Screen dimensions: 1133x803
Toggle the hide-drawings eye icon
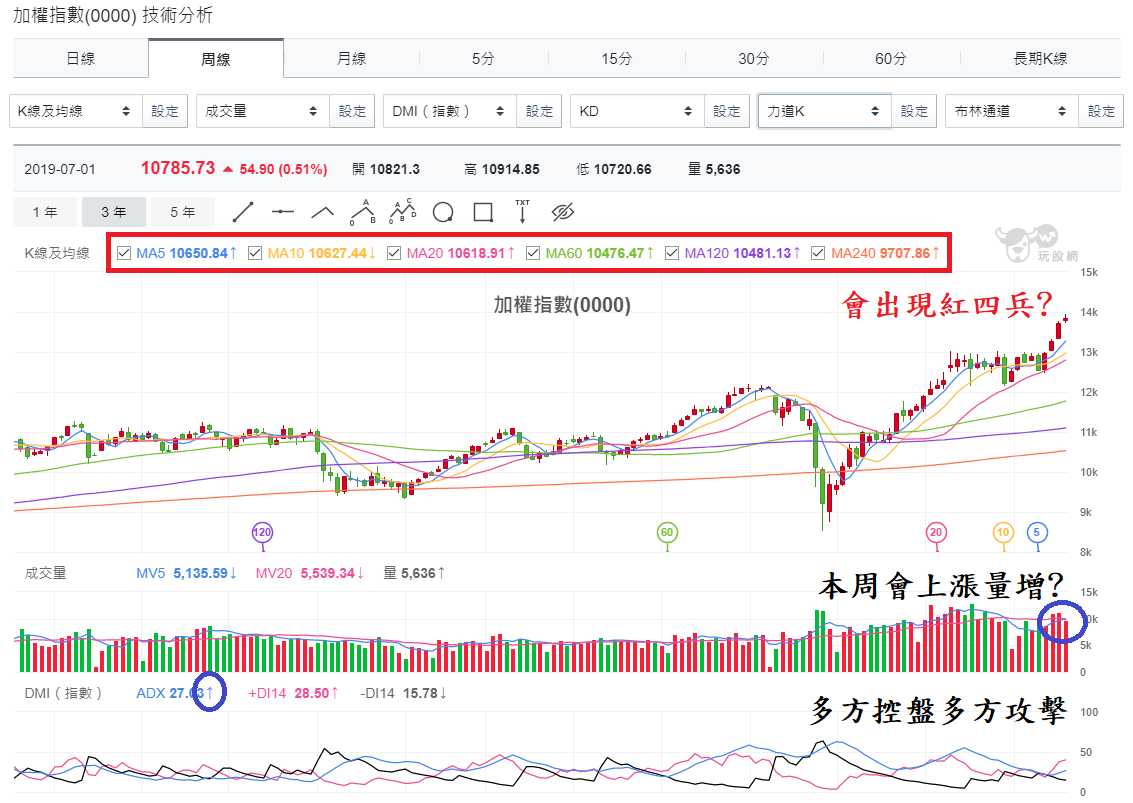pos(562,212)
